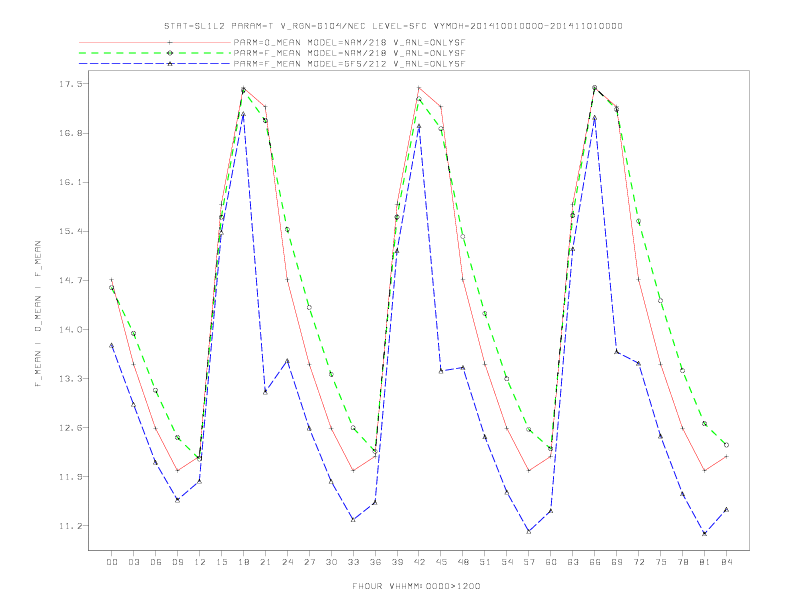Click the x-axis tick label 75
This screenshot has height=612, width=792.
[x=661, y=562]
